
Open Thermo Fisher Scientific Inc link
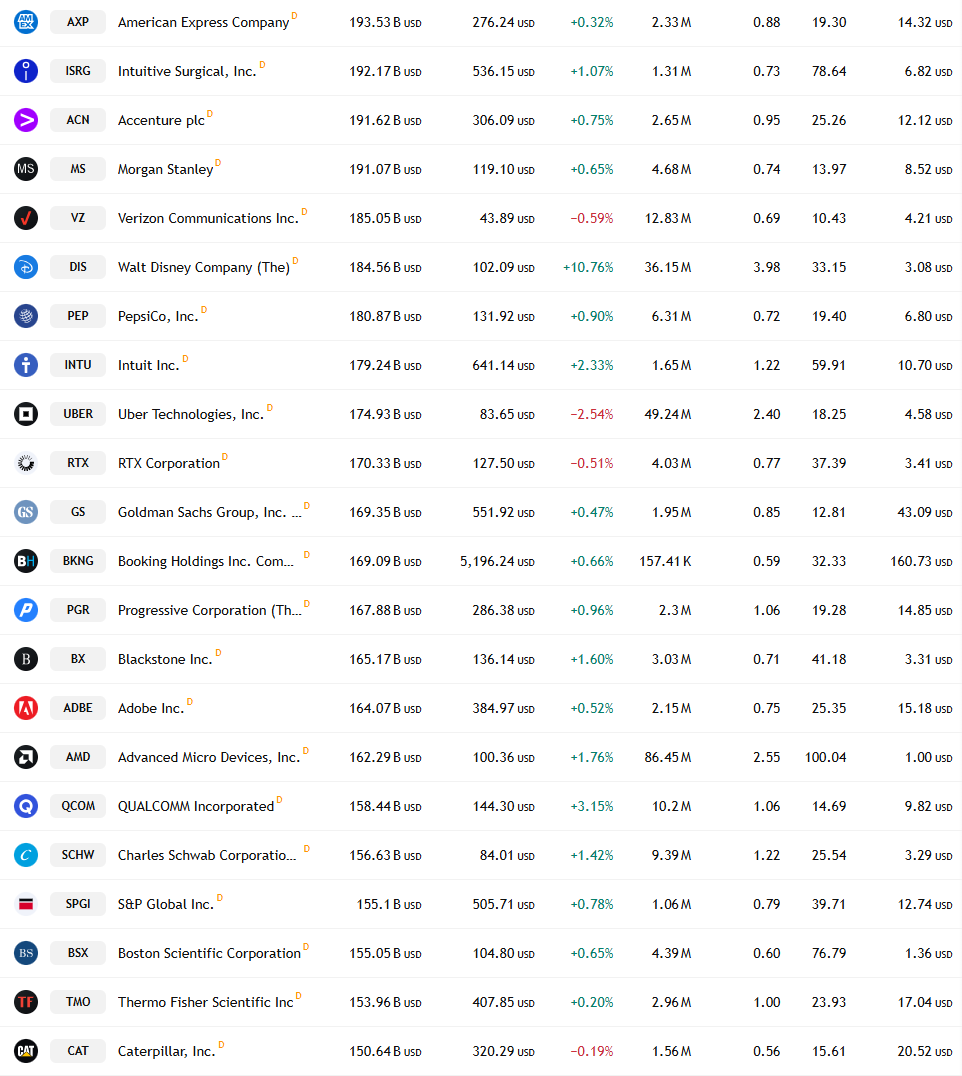pyautogui.click(x=205, y=1003)
